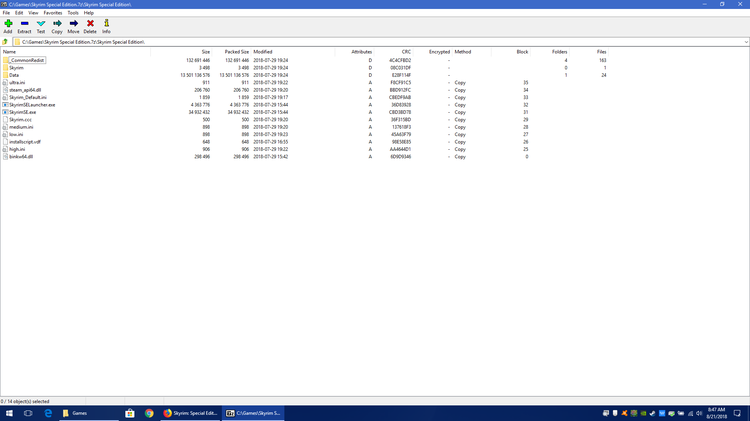Click the SkyrimSE.exe file icon
Screen dimensions: 750x421
coord(5,112)
